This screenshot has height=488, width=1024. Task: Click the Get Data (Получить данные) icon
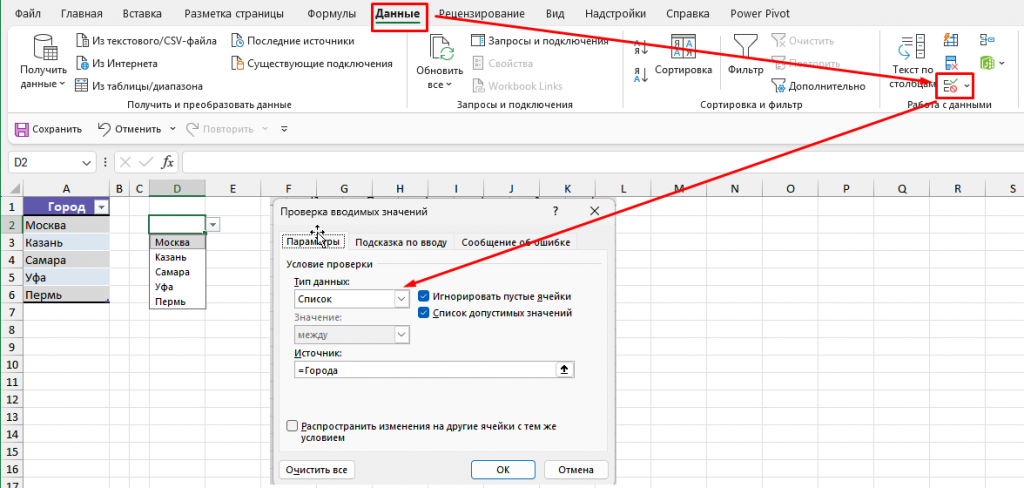[x=45, y=52]
